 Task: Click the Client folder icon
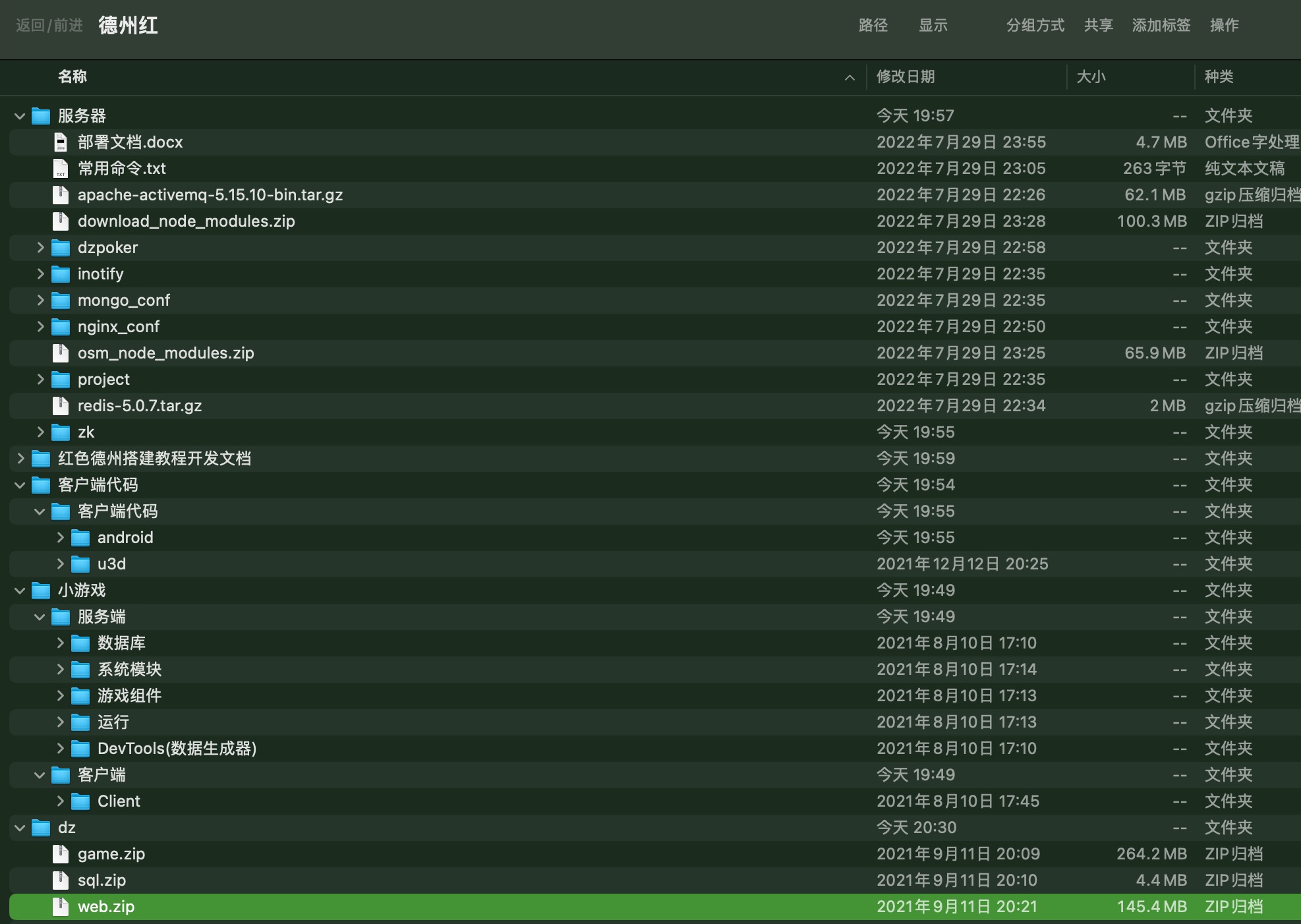(x=80, y=801)
